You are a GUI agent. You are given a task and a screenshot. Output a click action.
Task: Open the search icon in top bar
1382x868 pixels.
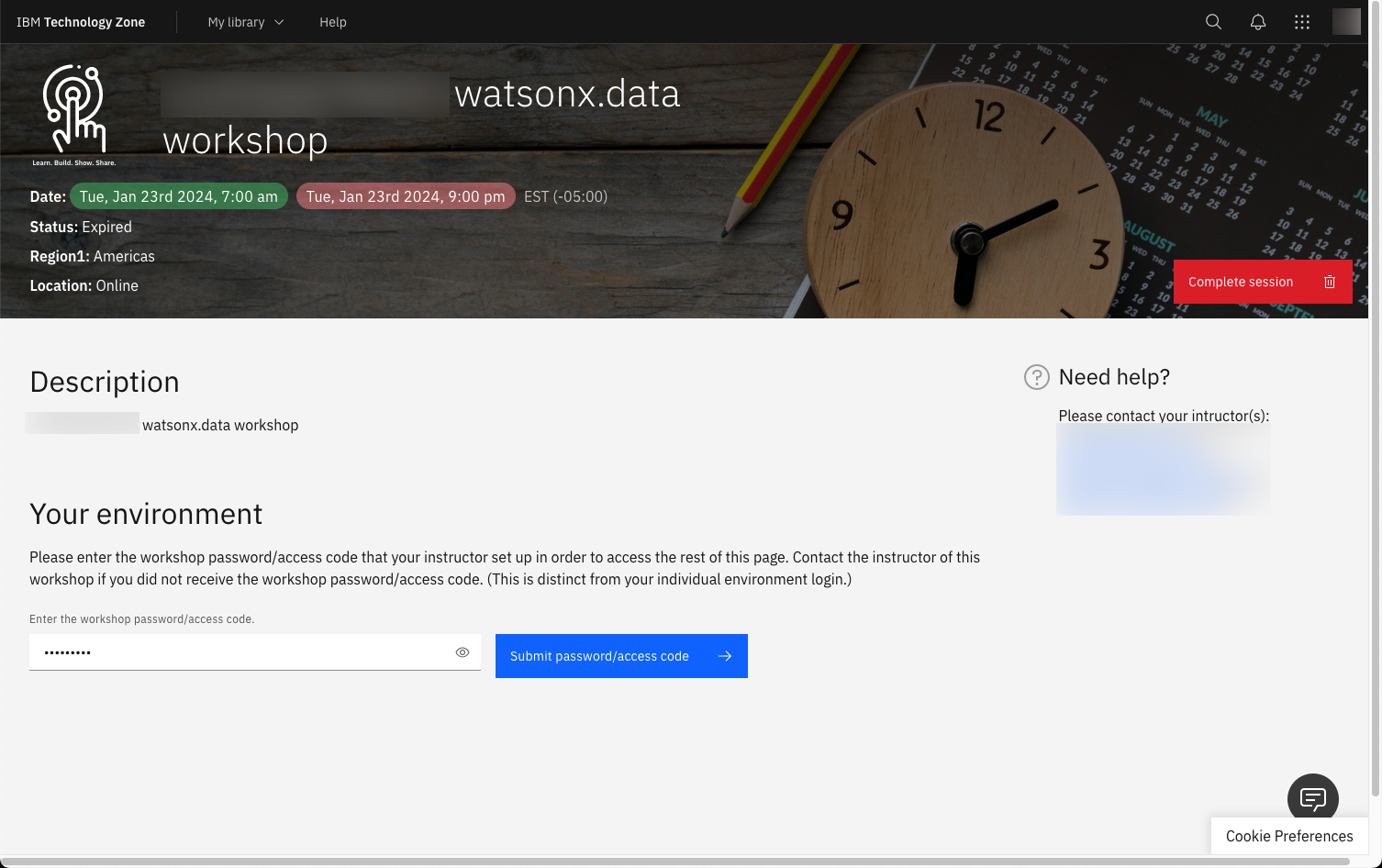click(1213, 22)
